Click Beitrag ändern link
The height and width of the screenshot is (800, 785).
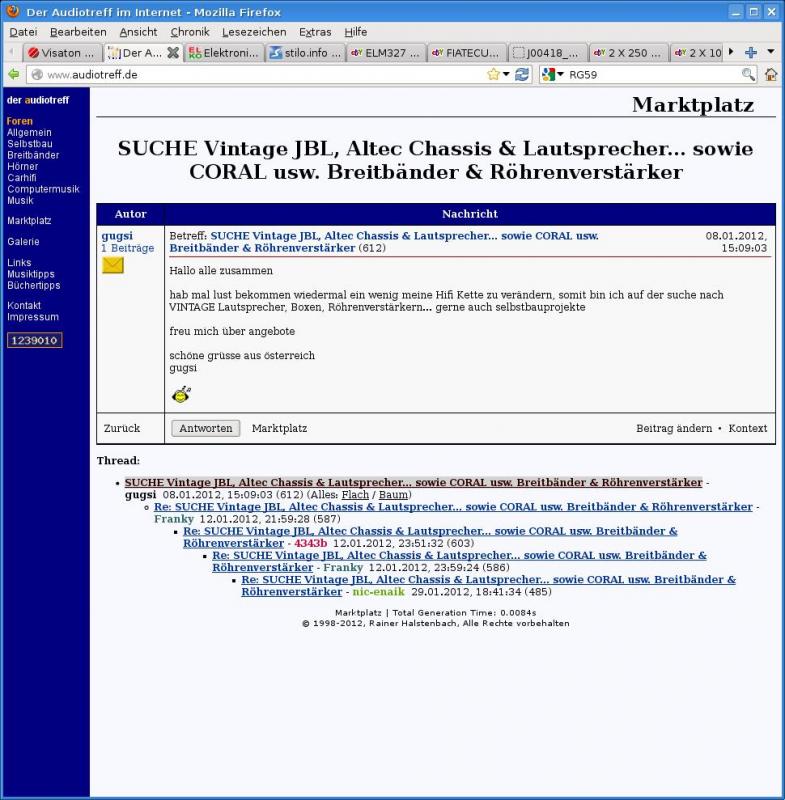pyautogui.click(x=674, y=428)
